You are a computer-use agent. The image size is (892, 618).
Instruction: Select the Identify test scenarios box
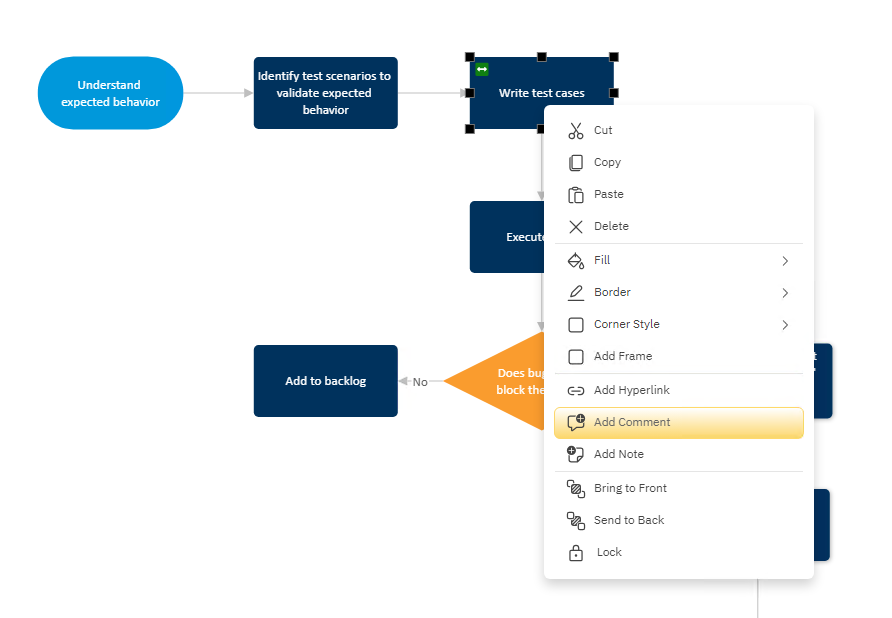tap(325, 93)
